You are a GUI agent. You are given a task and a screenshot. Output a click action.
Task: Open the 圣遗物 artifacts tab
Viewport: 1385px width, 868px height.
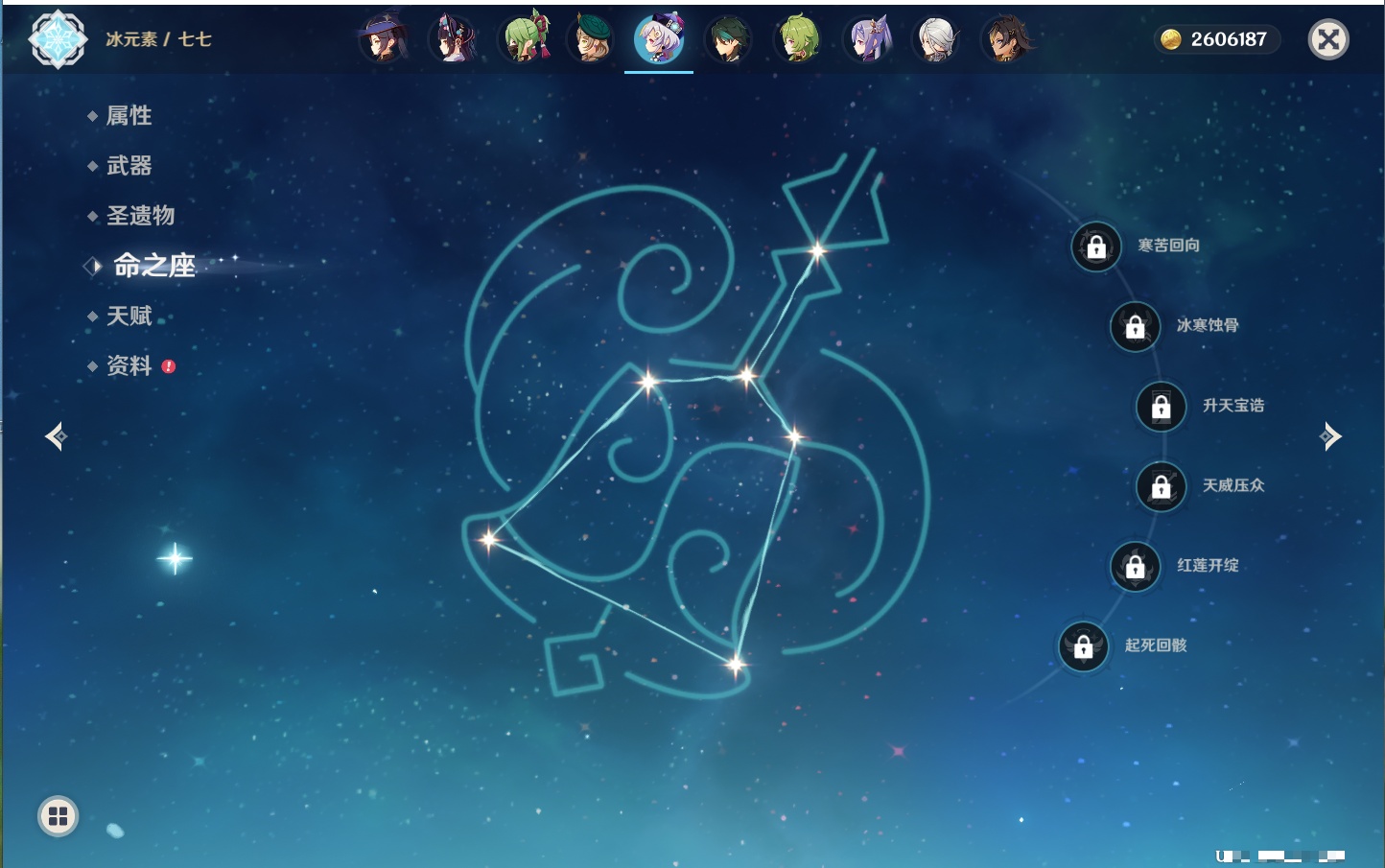click(x=140, y=216)
